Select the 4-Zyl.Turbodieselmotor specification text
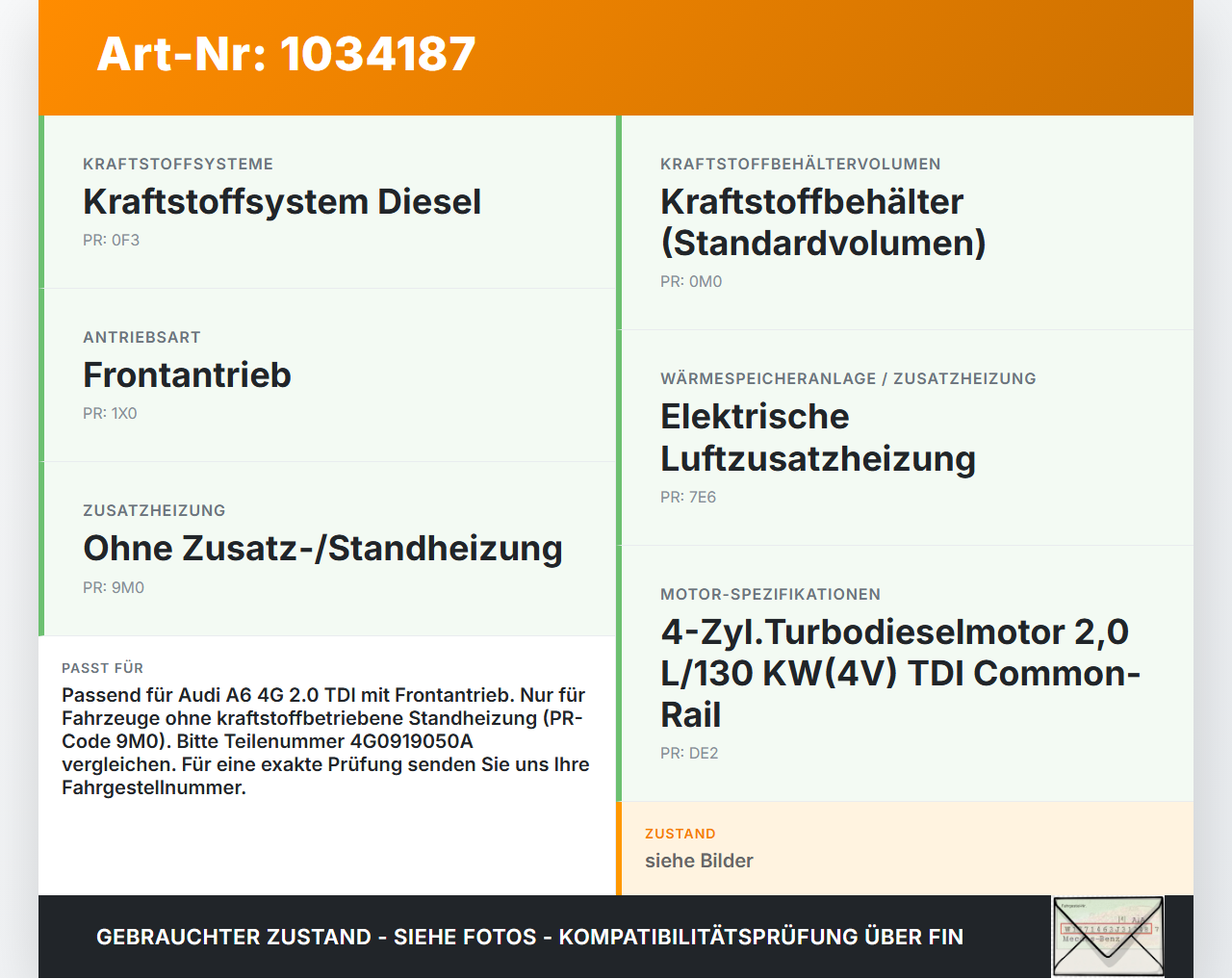This screenshot has height=979, width=1232. tap(900, 673)
